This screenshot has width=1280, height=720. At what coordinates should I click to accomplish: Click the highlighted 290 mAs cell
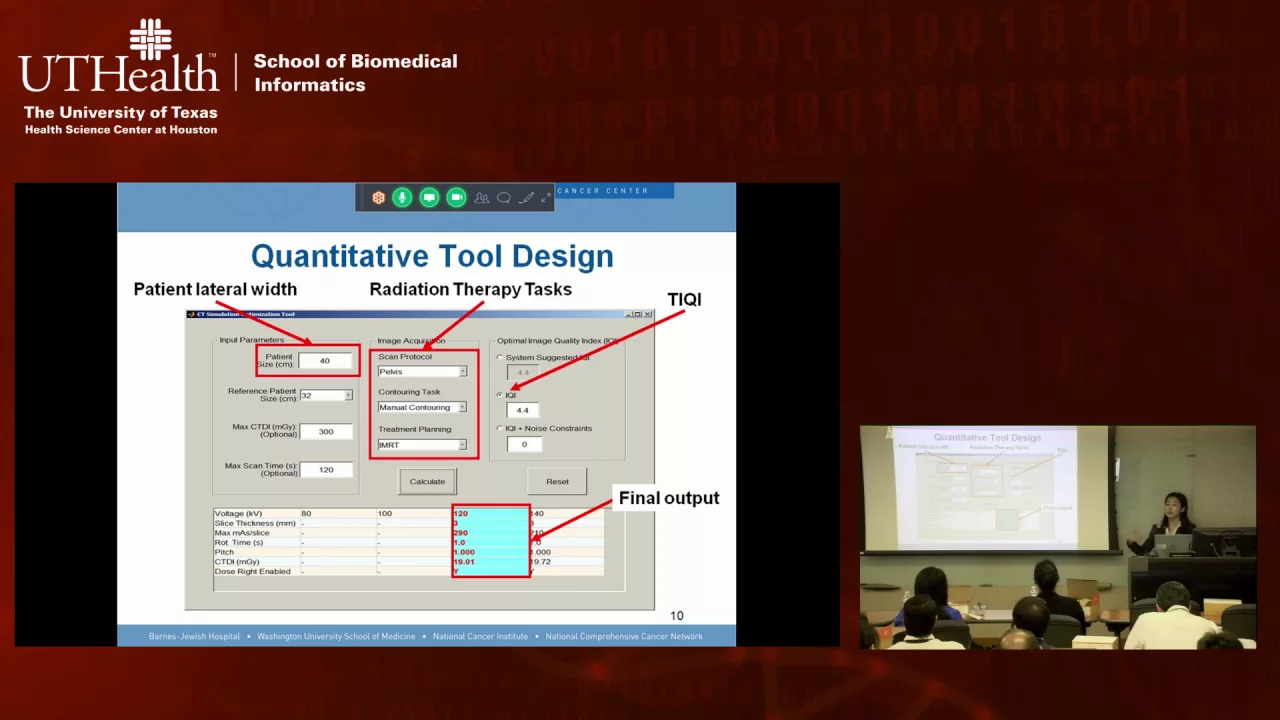(490, 533)
